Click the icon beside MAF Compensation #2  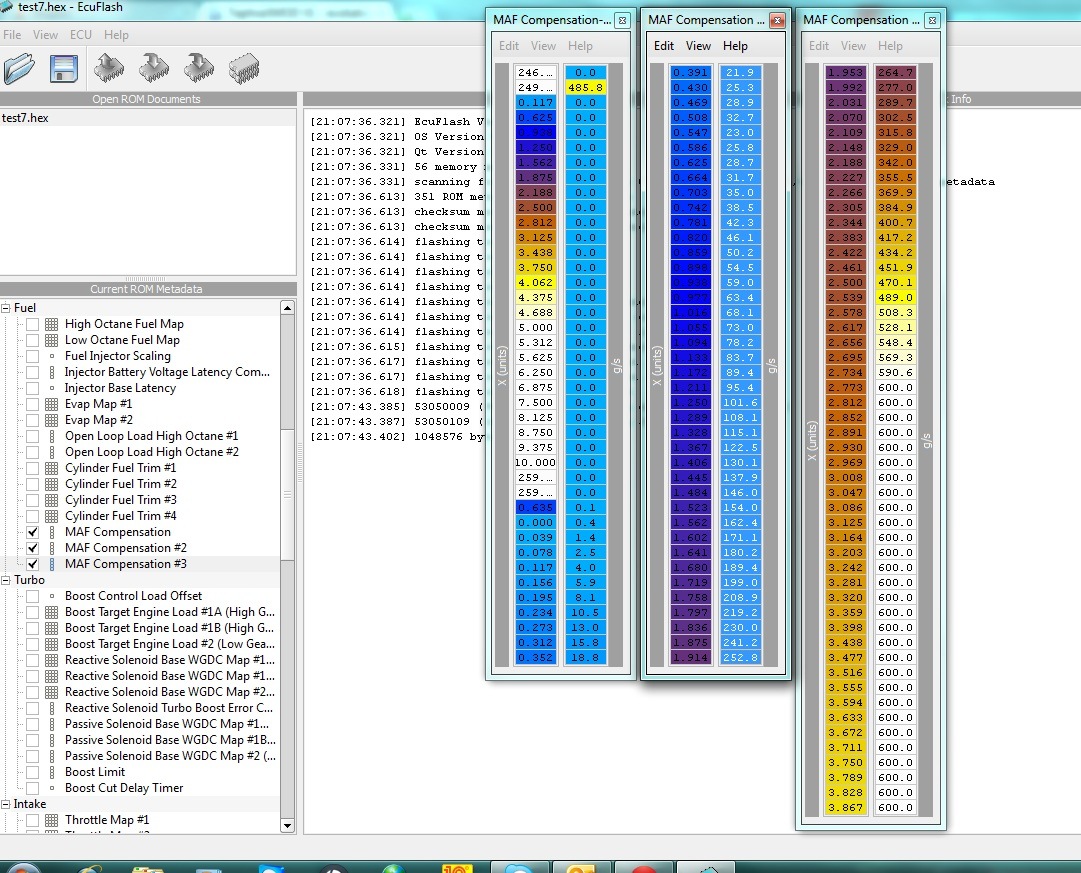pos(52,548)
